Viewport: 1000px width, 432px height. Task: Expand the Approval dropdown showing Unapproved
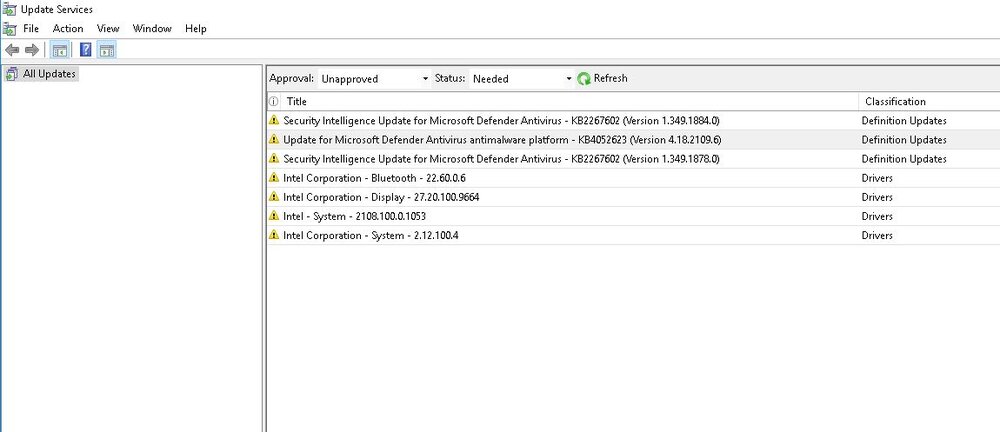tap(374, 79)
